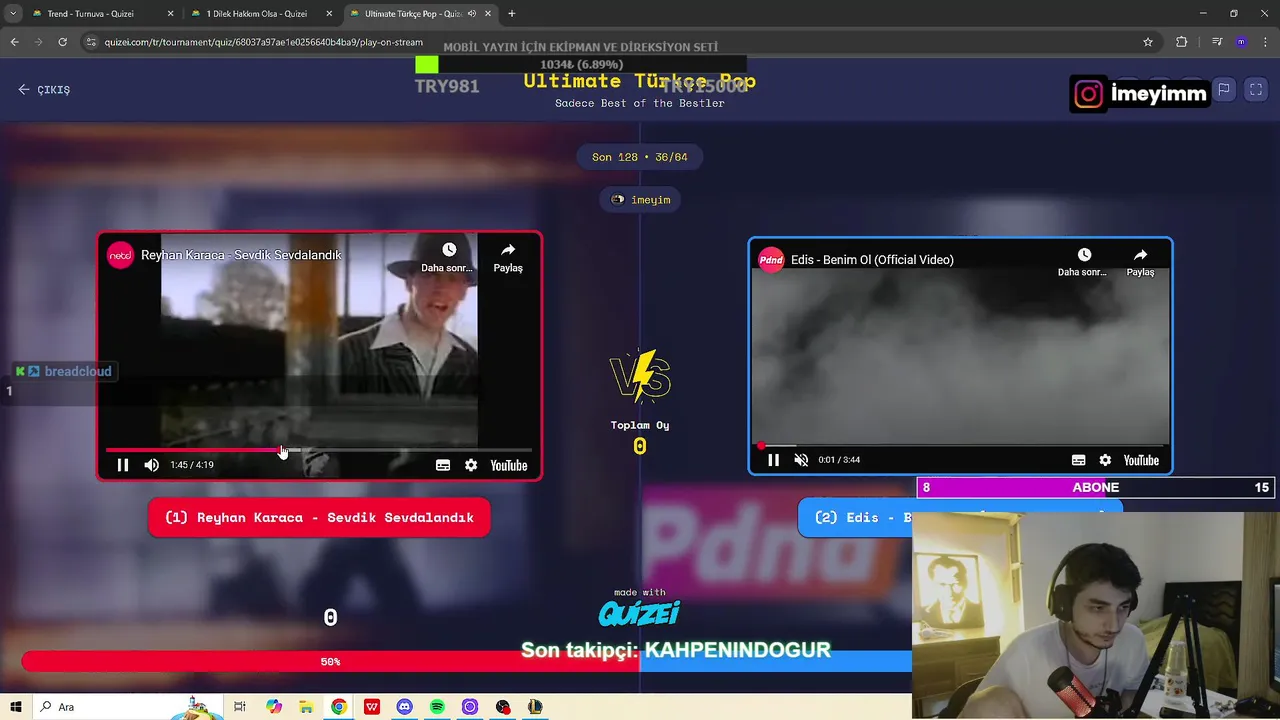Open settings gear on the Reyhan Karaca video

tap(471, 465)
